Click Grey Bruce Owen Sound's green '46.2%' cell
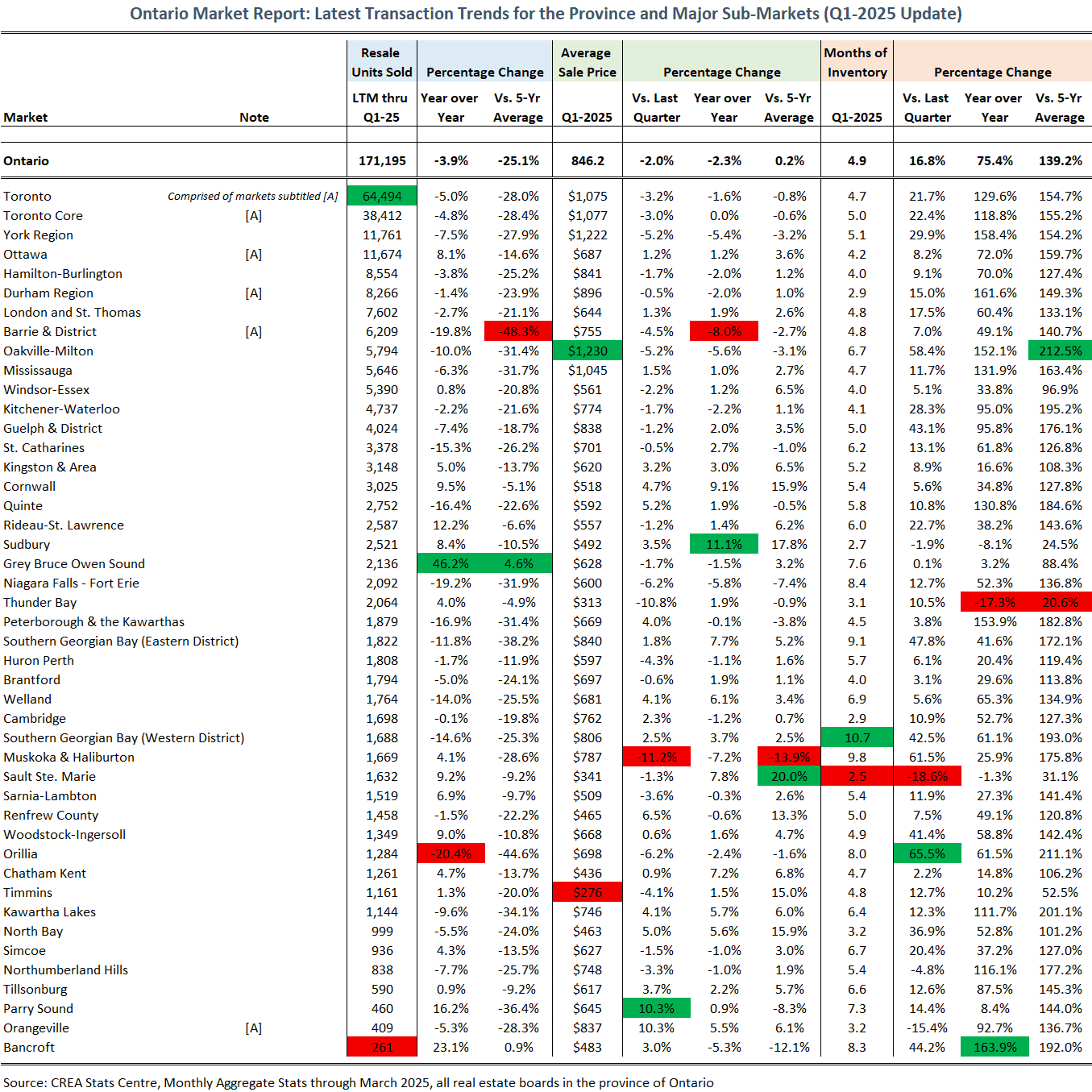 451,563
